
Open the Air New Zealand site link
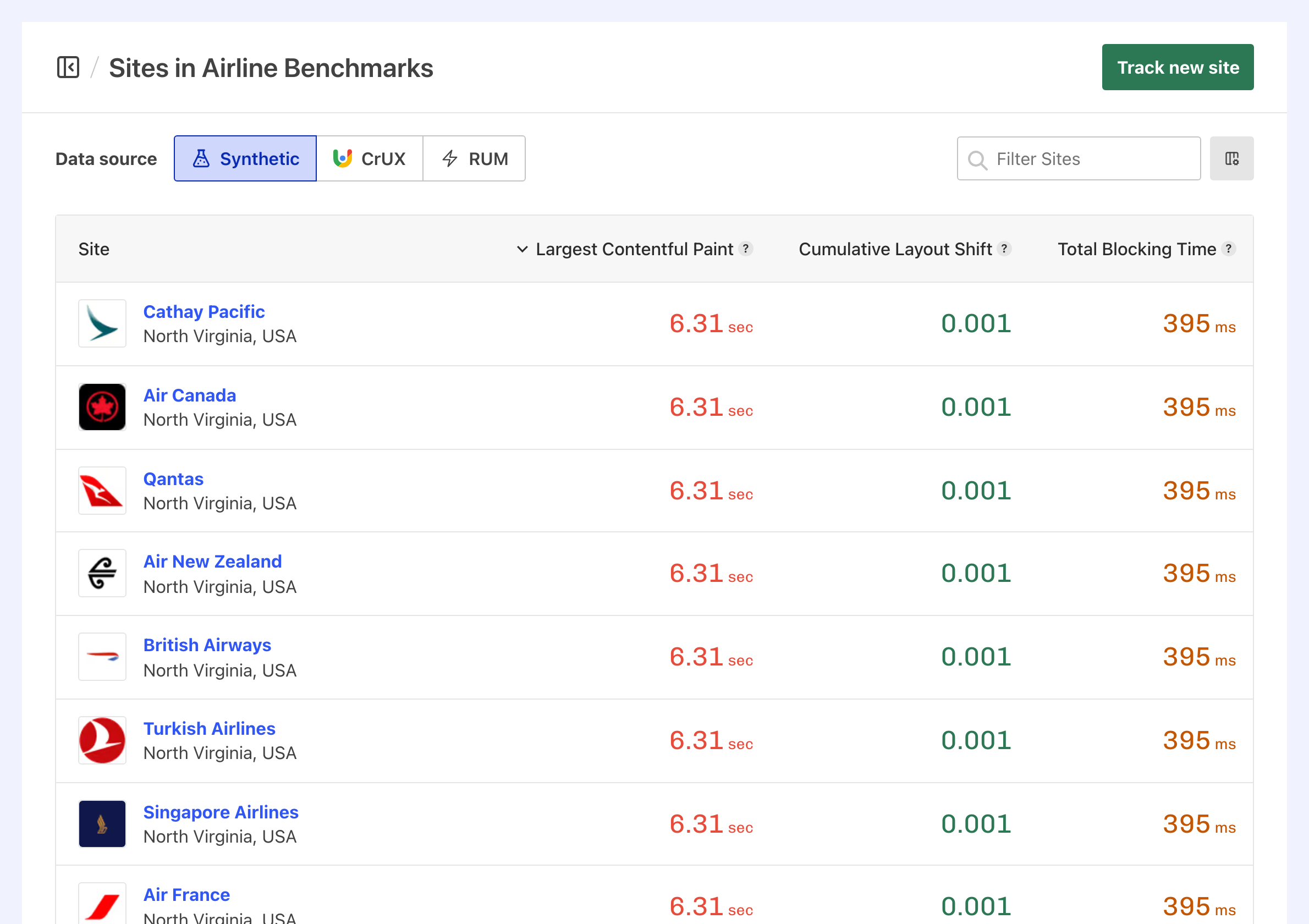[x=212, y=562]
